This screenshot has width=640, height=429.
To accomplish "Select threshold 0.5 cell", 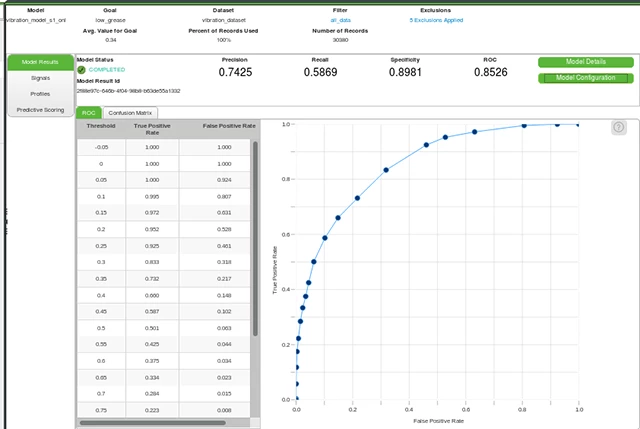I will click(x=101, y=328).
